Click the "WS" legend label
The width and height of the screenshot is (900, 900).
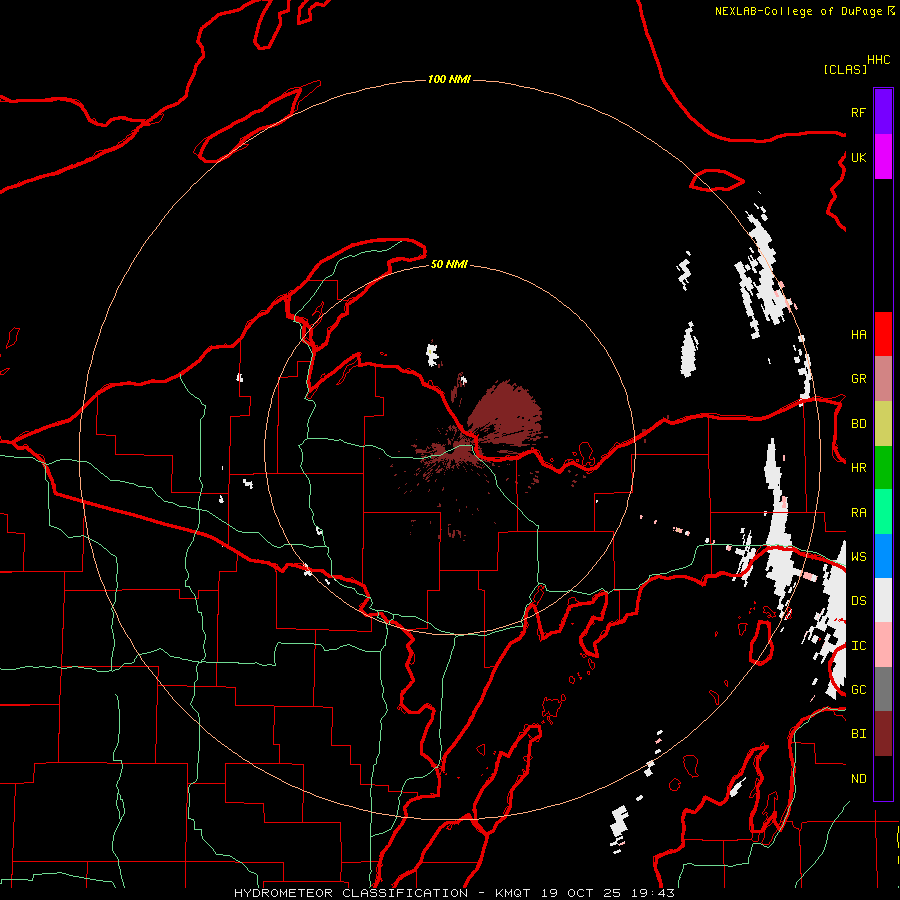click(x=858, y=557)
